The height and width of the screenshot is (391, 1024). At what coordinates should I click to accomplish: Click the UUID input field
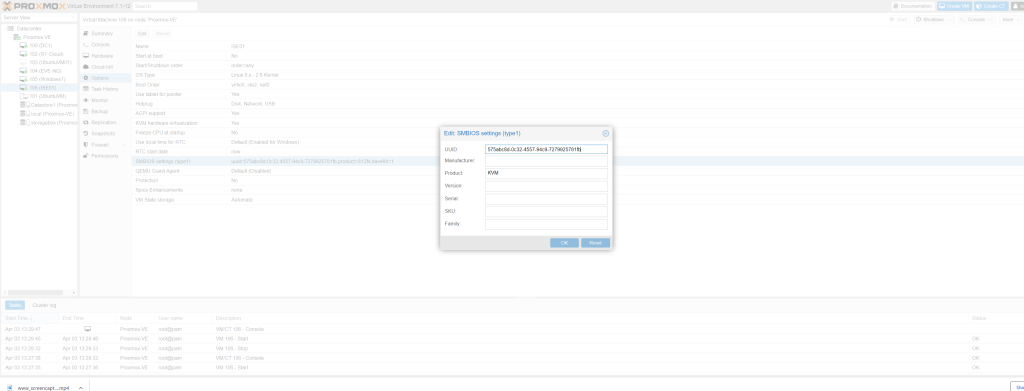[546, 149]
